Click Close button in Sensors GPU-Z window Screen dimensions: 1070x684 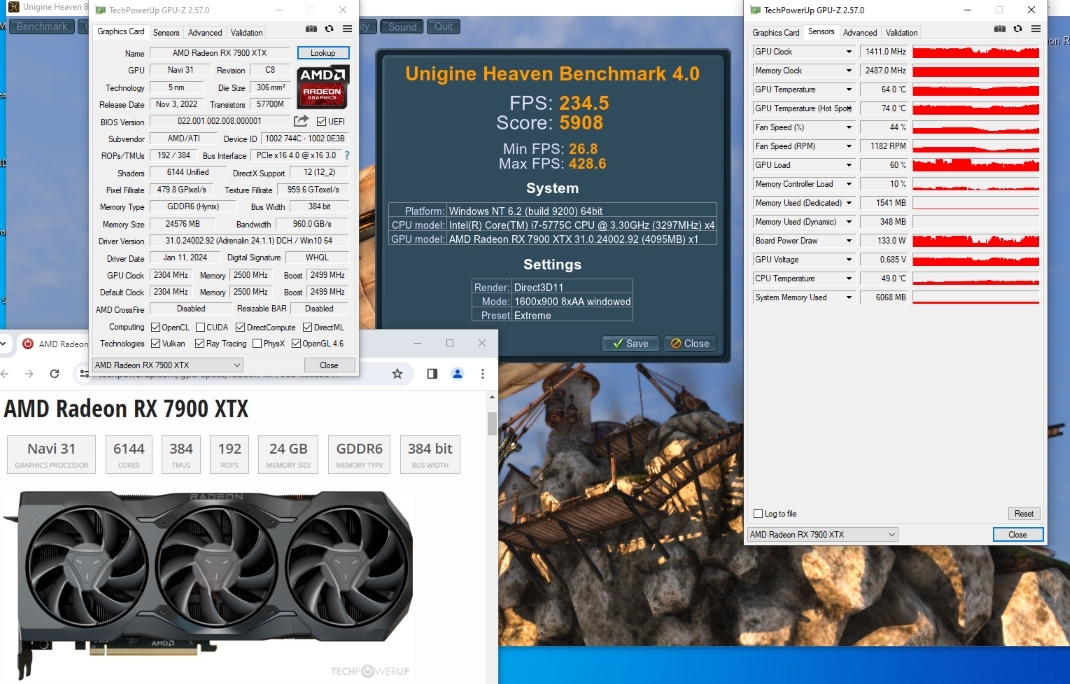1017,535
